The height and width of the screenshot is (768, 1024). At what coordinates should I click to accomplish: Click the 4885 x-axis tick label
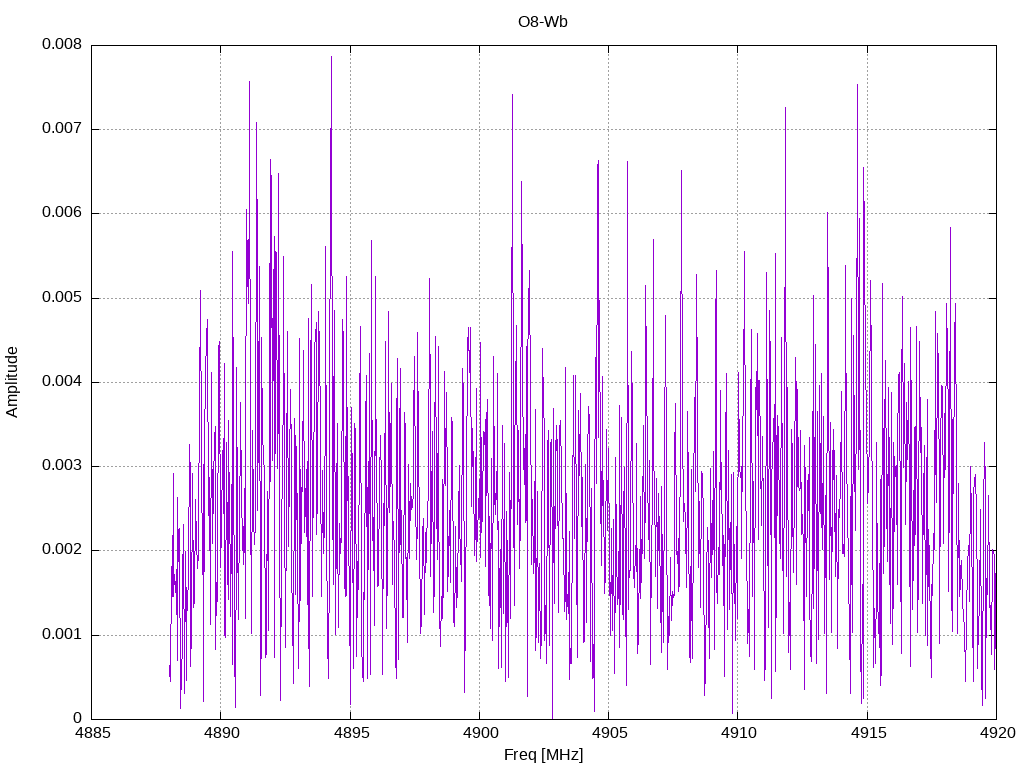[x=91, y=733]
